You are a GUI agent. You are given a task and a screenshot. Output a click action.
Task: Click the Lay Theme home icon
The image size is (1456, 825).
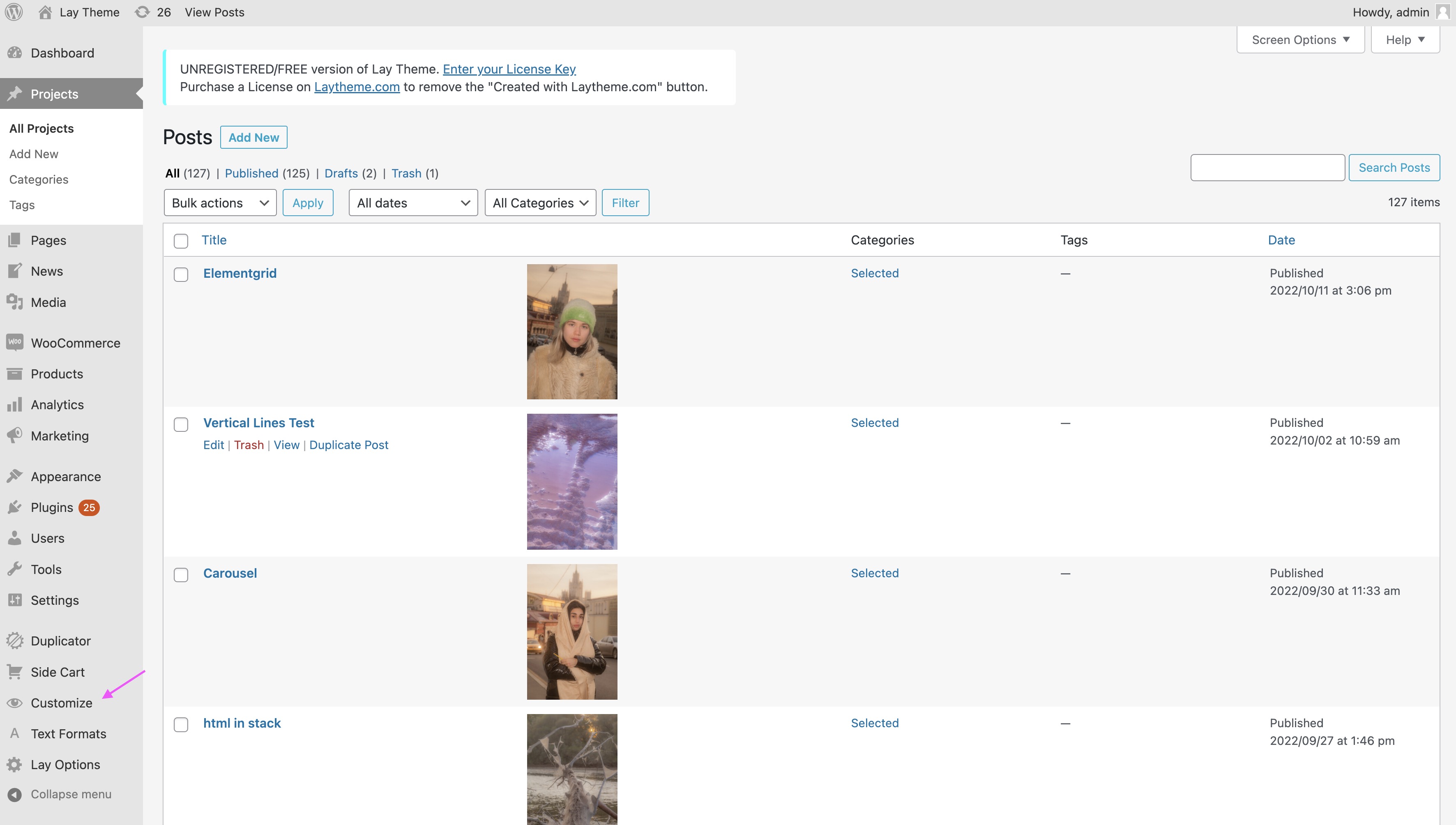(45, 12)
